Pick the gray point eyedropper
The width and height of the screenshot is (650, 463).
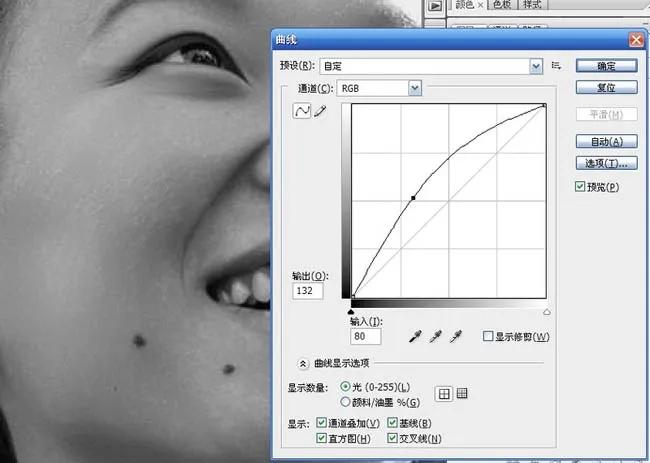pyautogui.click(x=435, y=336)
